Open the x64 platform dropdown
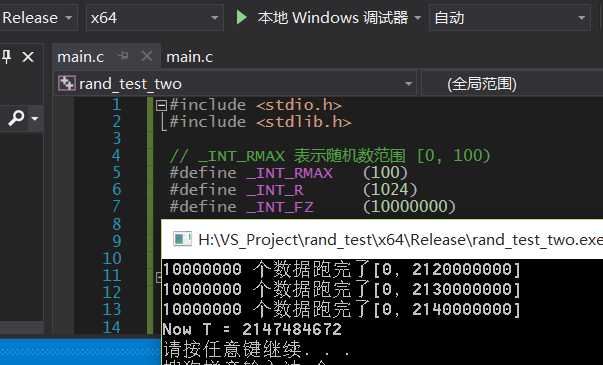 (x=155, y=18)
